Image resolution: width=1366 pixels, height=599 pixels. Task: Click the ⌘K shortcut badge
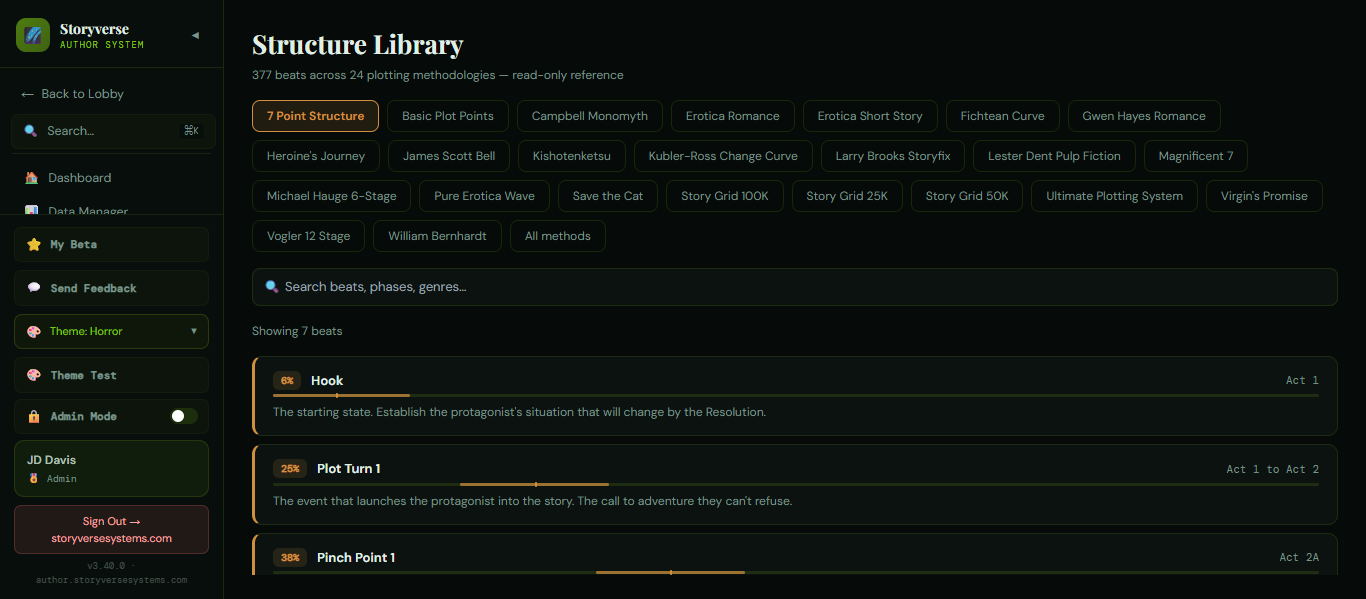[x=191, y=131]
